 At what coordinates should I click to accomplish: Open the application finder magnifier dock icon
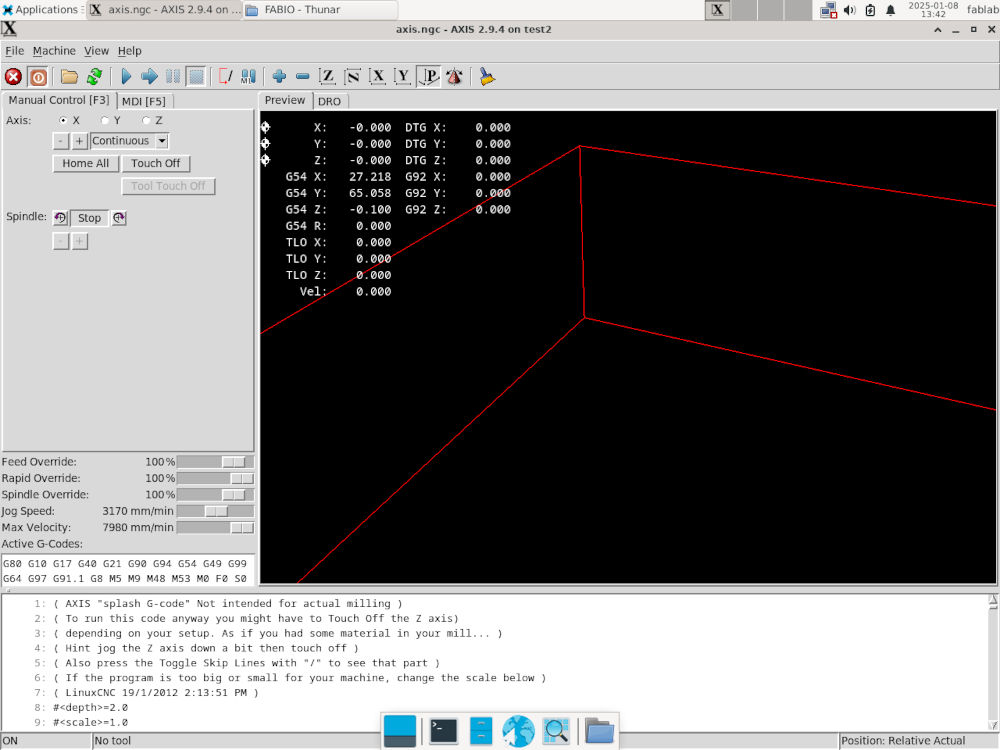[x=556, y=731]
